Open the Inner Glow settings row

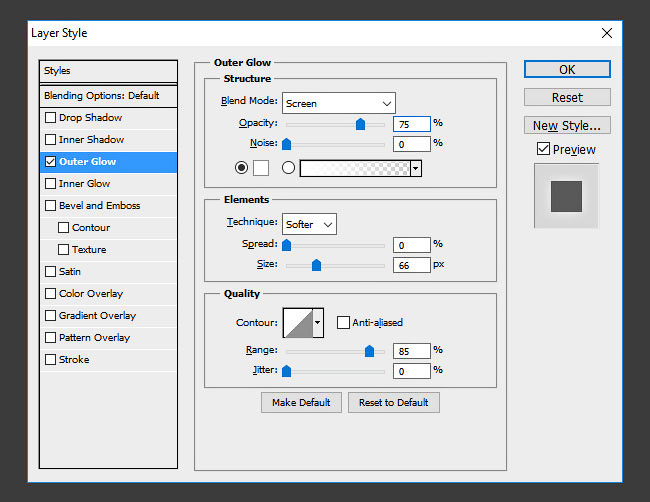tap(108, 184)
